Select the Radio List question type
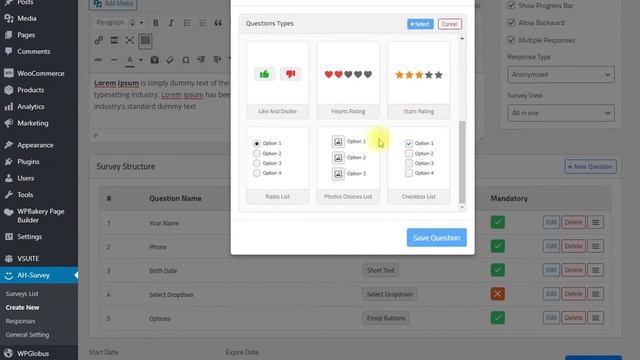Screen dimensions: 640x360 coord(278,165)
